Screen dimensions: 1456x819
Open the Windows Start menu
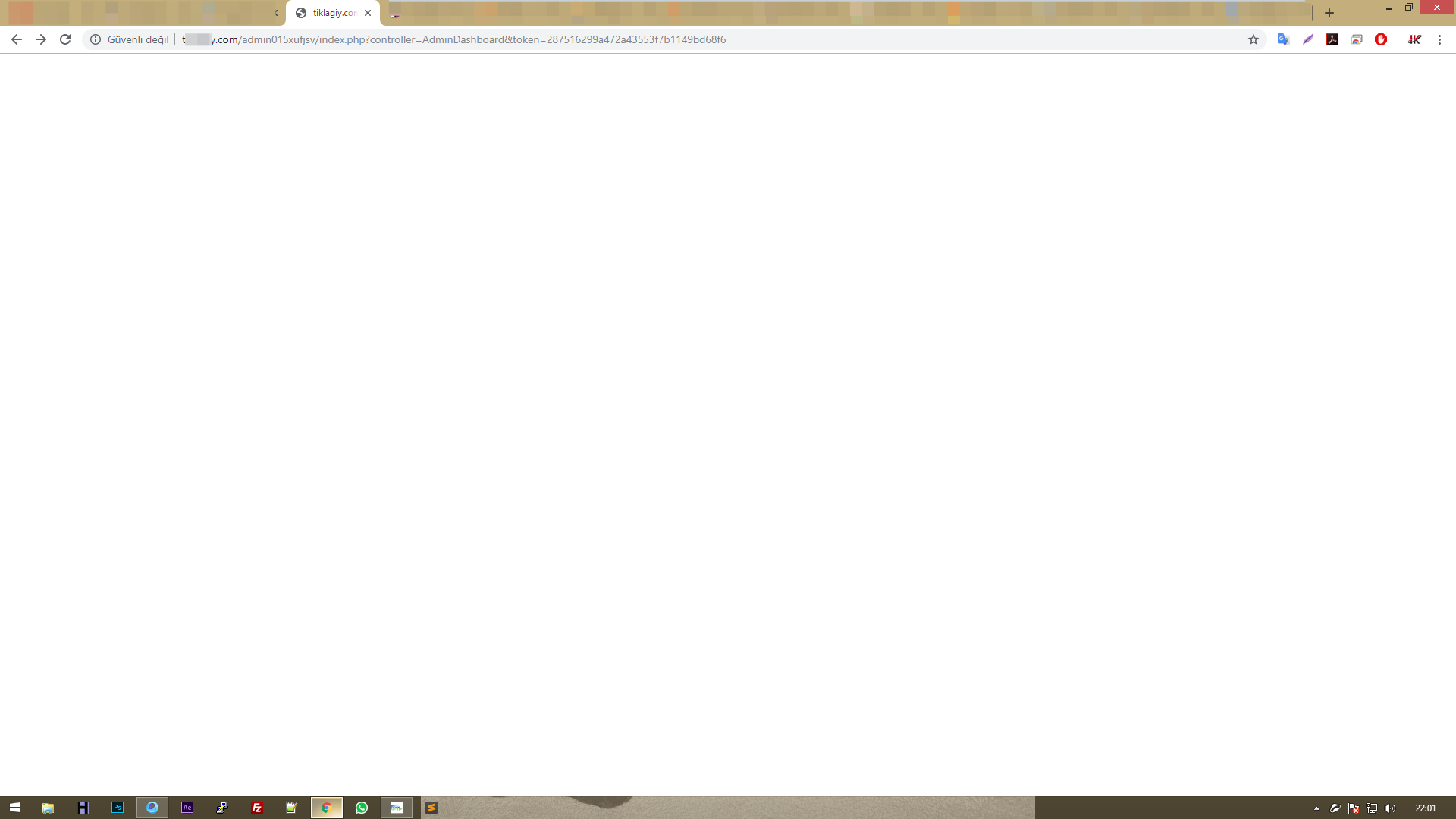point(14,808)
